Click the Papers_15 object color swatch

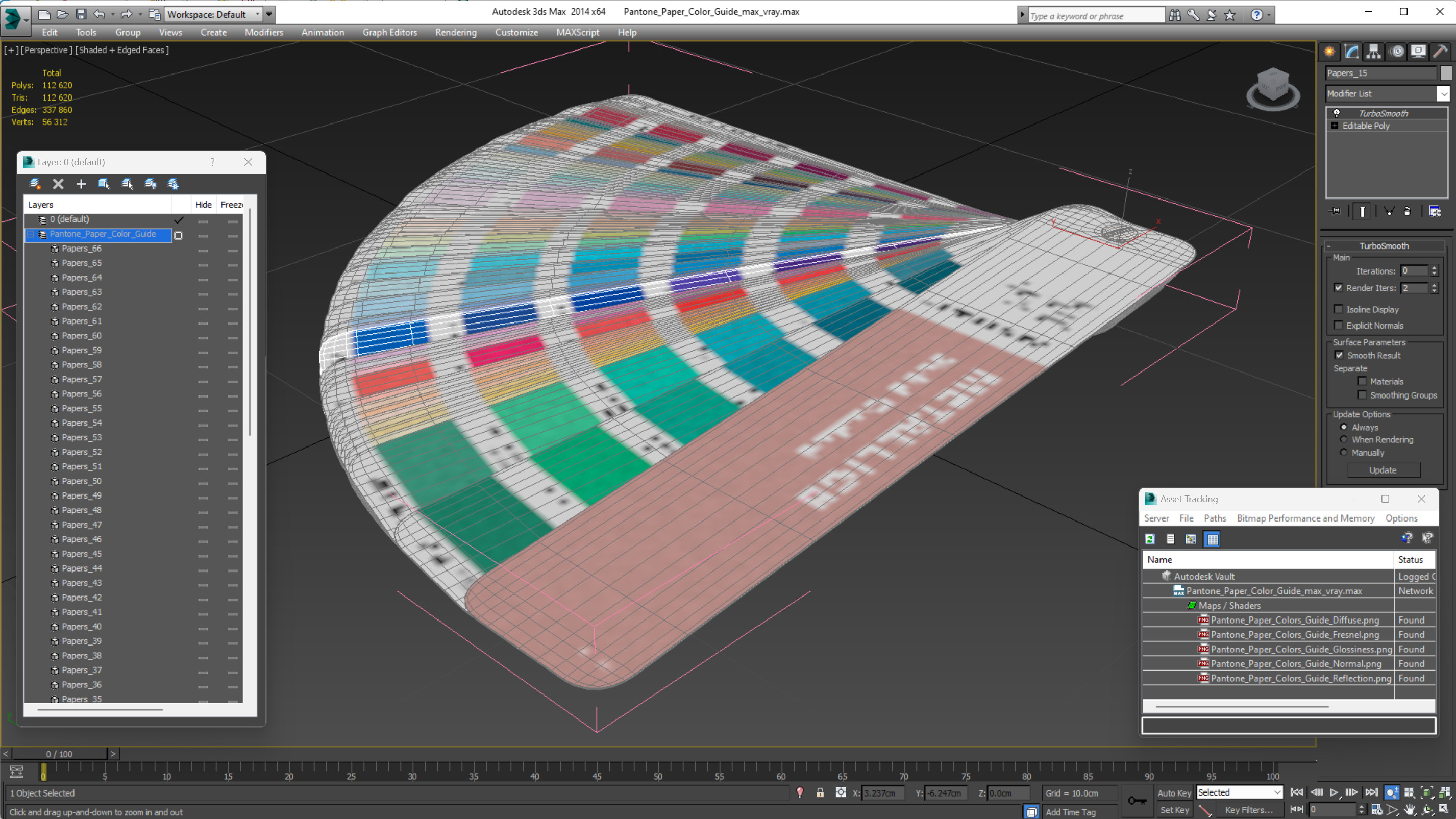(x=1446, y=73)
